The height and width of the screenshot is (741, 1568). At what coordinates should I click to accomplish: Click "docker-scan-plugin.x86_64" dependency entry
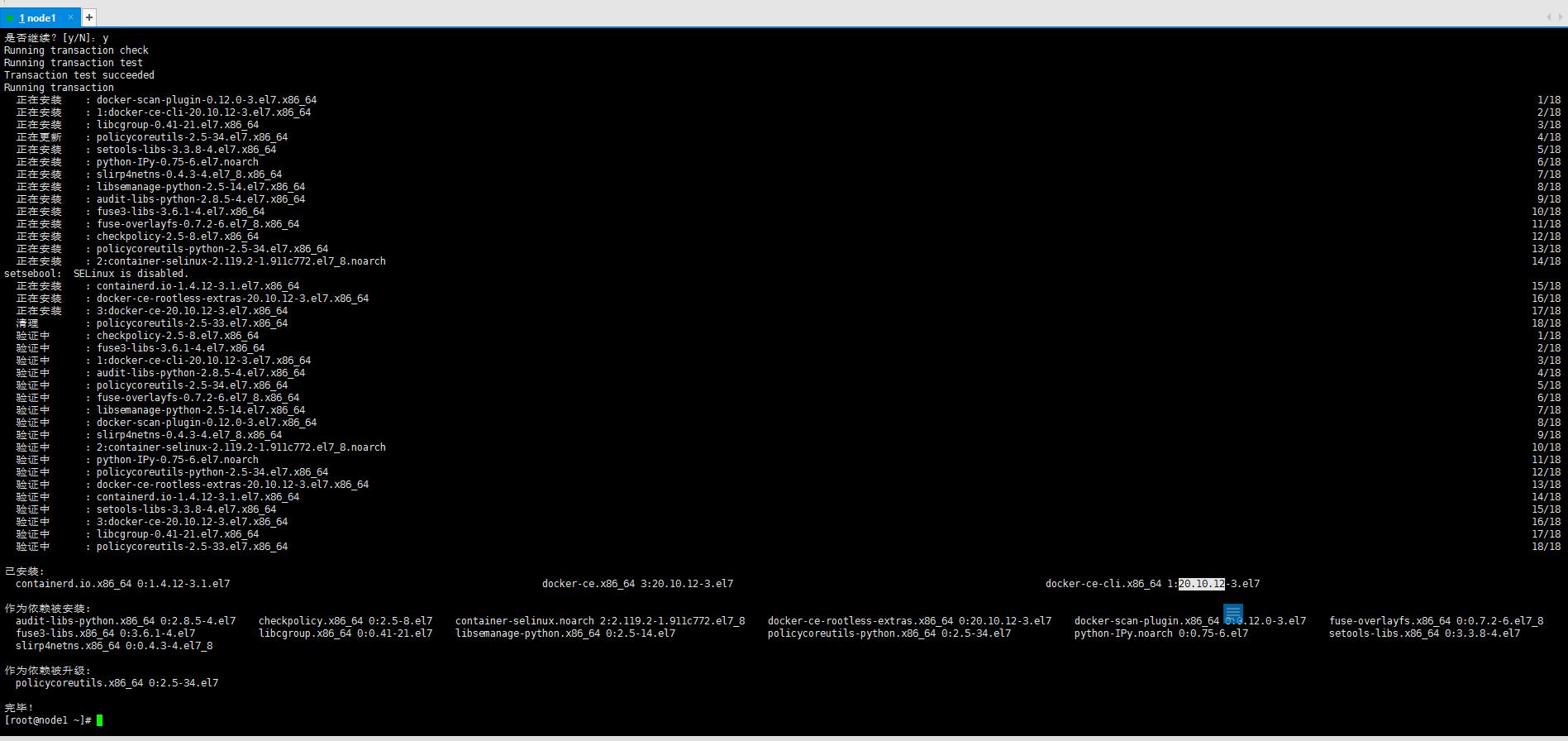[x=1147, y=621]
